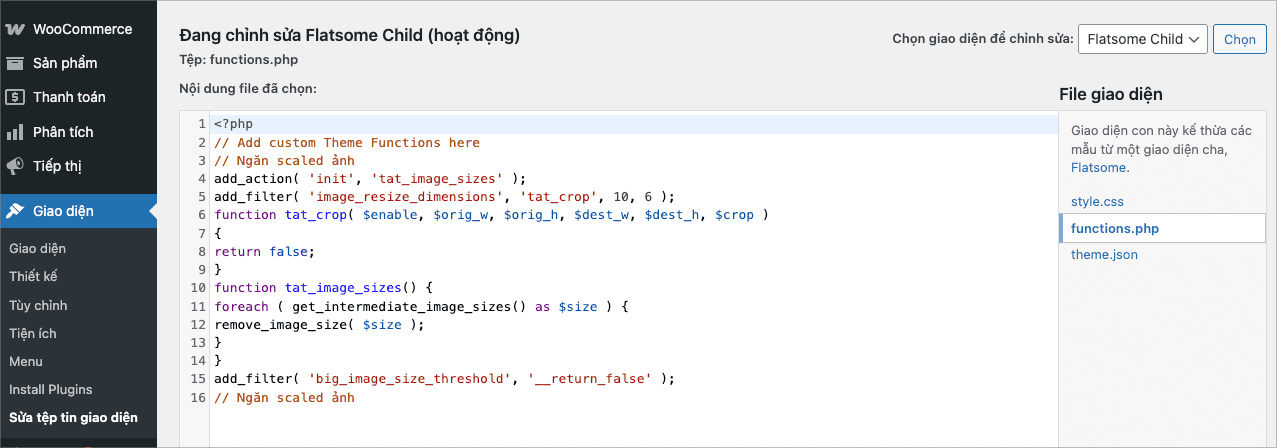
Task: Click the Sản phẩm archive icon
Action: (15, 63)
